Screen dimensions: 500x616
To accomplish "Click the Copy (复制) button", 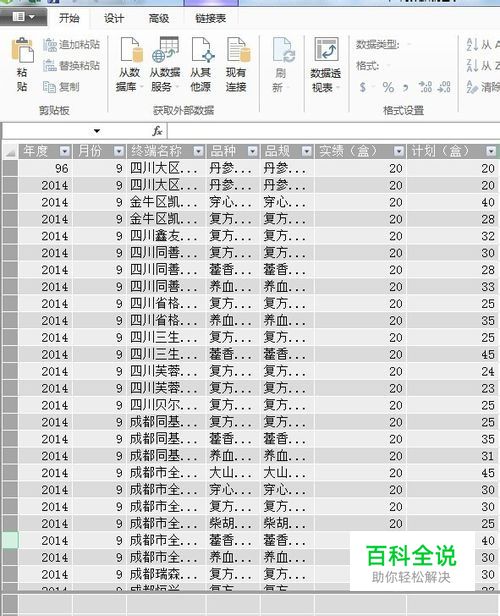I will click(x=61, y=87).
